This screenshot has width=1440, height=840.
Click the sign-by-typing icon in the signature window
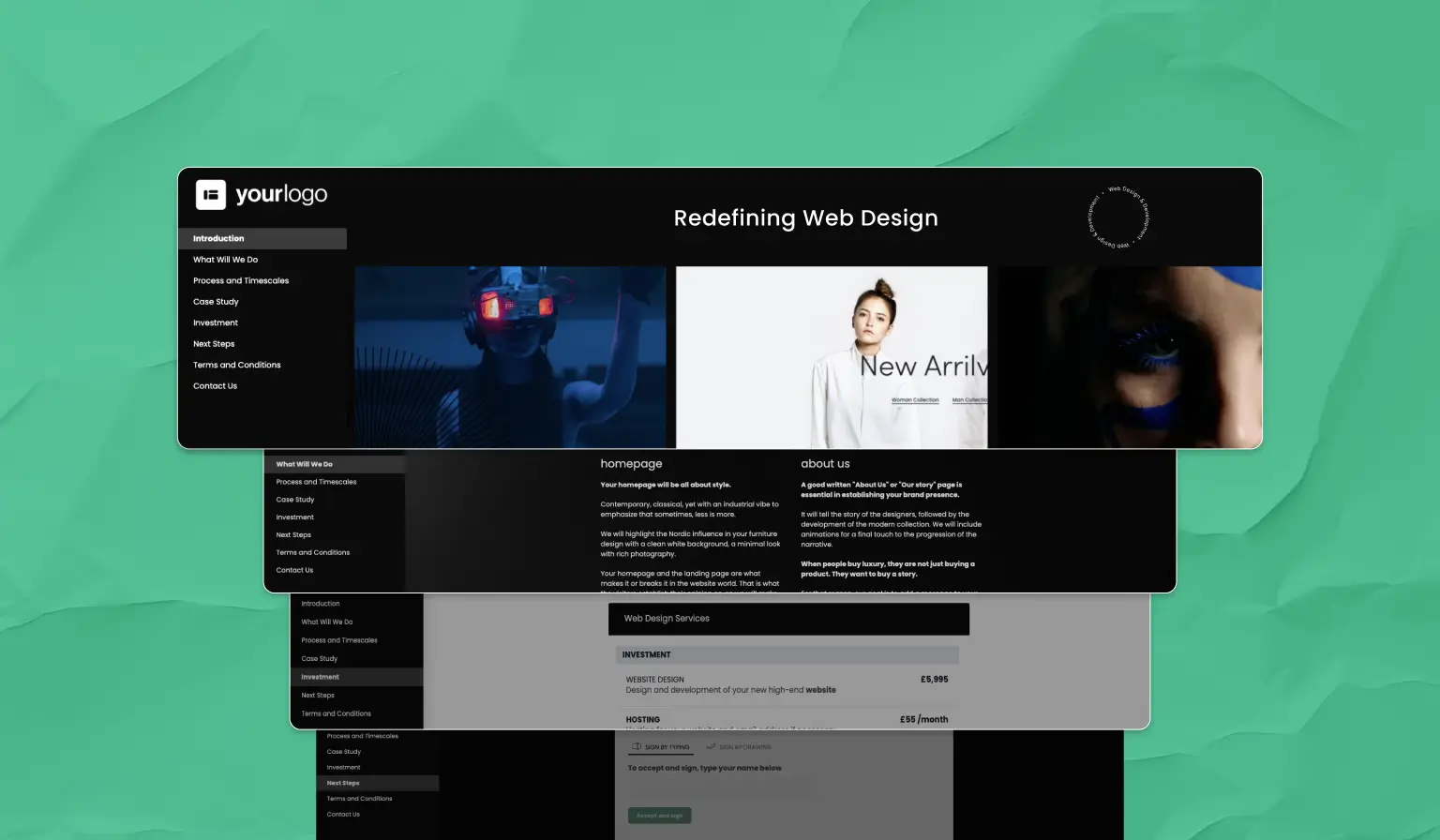[637, 747]
